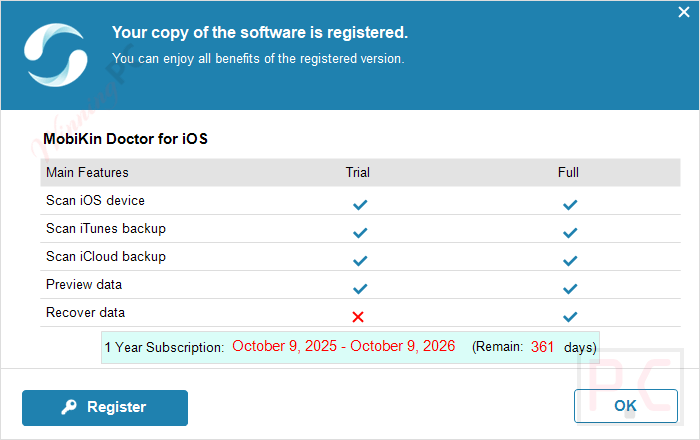Click the Register button
700x440 pixels.
pos(105,407)
